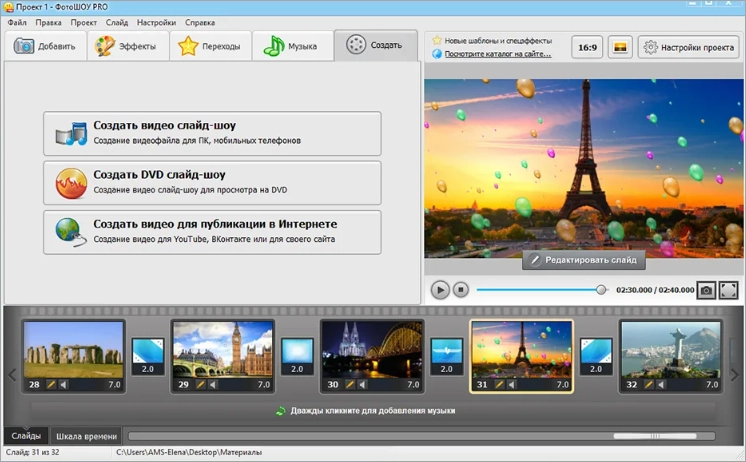746x462 pixels.
Task: Open the Слайд menu
Action: pos(116,22)
